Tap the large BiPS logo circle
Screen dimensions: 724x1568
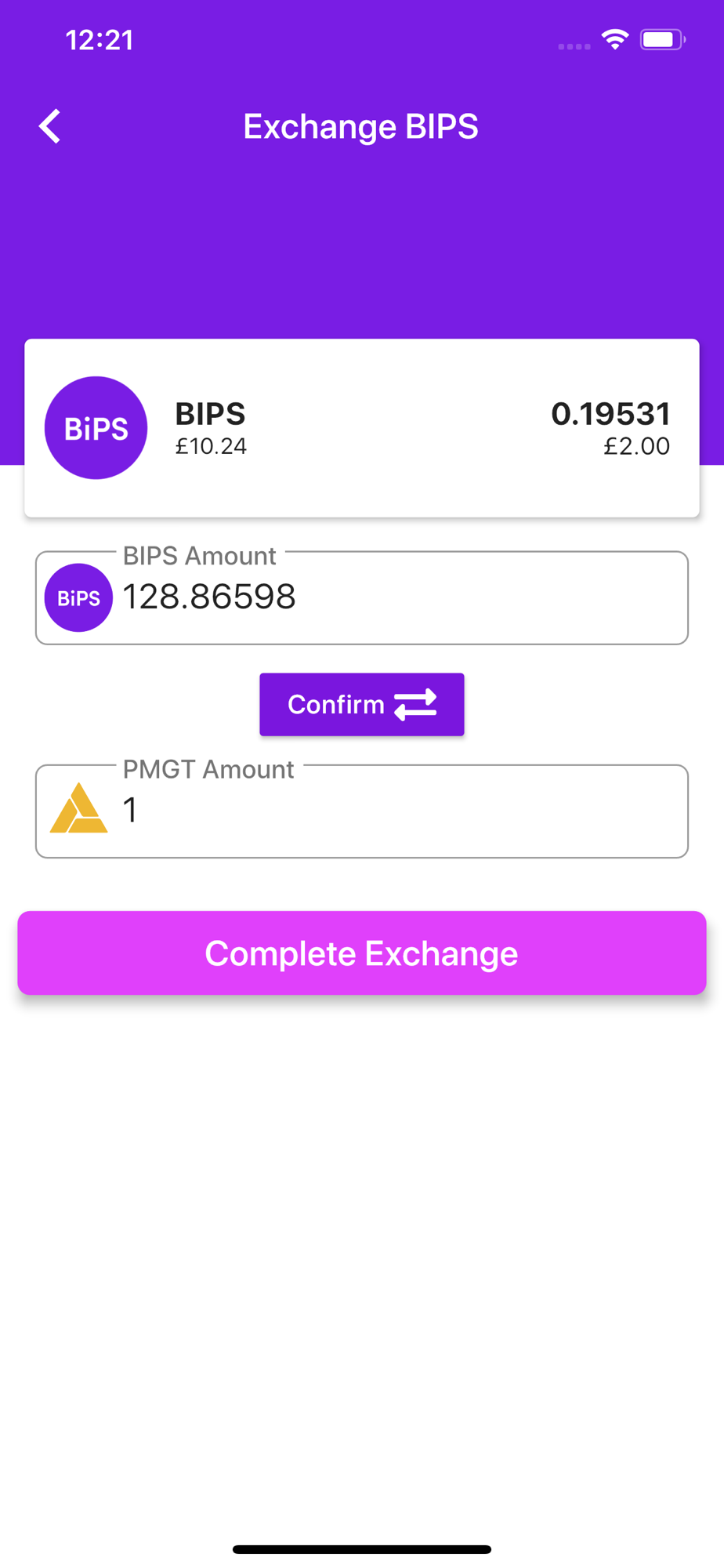[x=96, y=428]
